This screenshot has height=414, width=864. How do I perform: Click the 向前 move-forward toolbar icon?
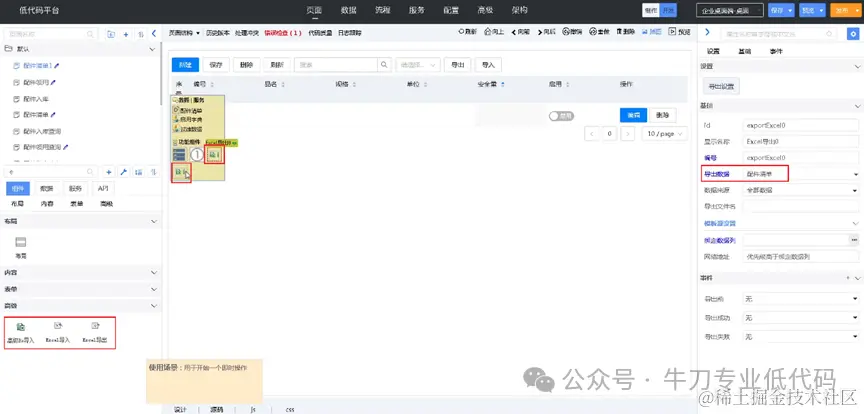521,32
